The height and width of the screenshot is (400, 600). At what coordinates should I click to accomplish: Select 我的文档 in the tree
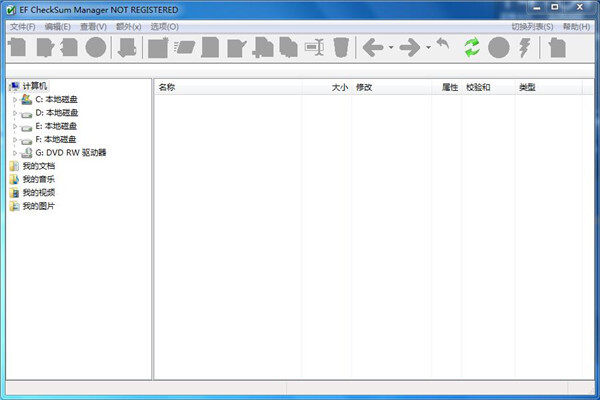pyautogui.click(x=39, y=166)
